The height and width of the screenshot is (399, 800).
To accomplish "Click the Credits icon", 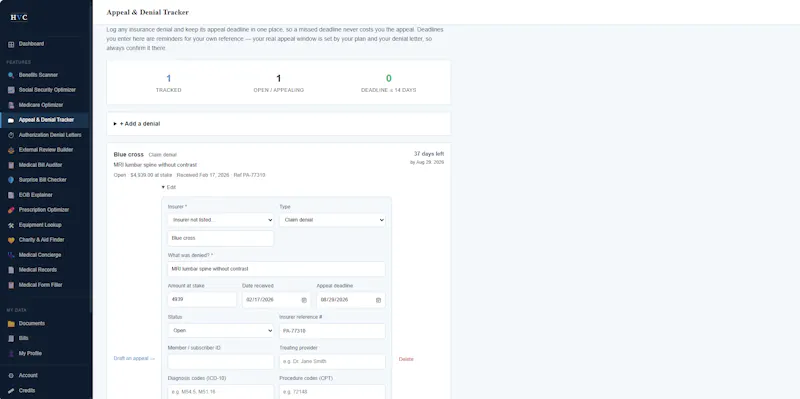I will click(x=11, y=391).
